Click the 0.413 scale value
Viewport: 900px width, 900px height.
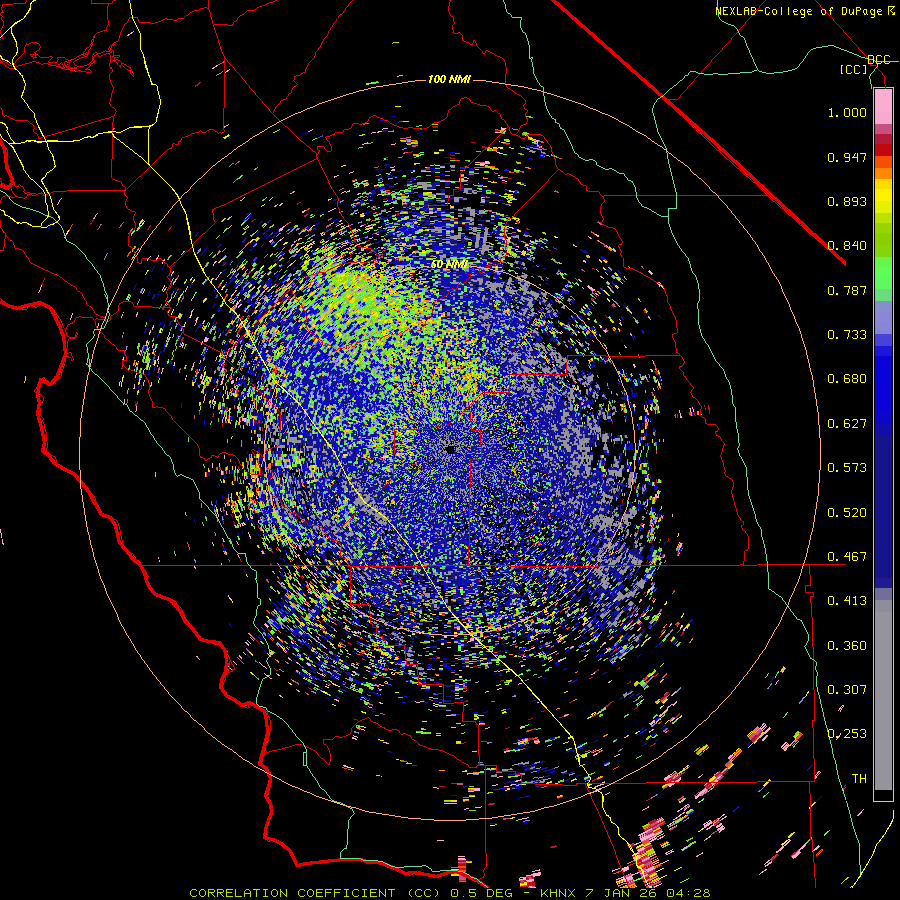(x=847, y=601)
